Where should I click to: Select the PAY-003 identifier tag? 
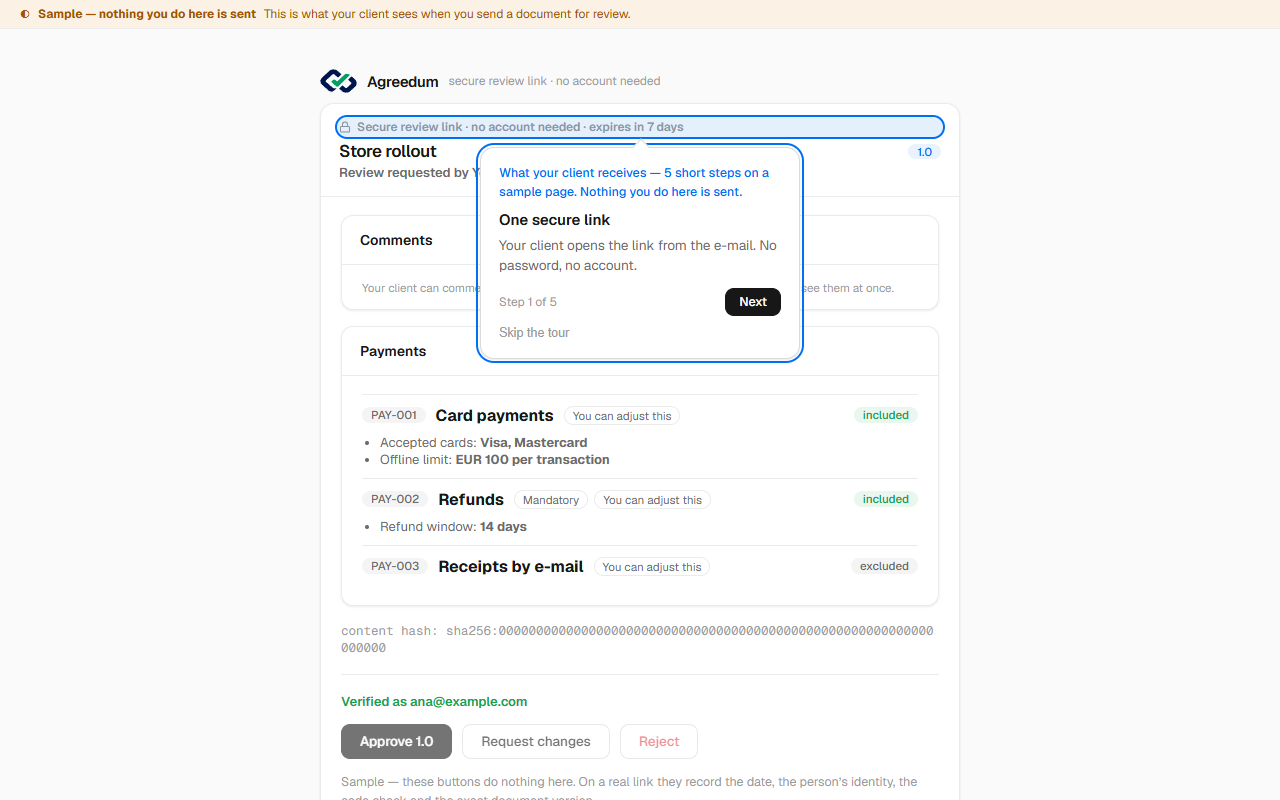coord(395,566)
